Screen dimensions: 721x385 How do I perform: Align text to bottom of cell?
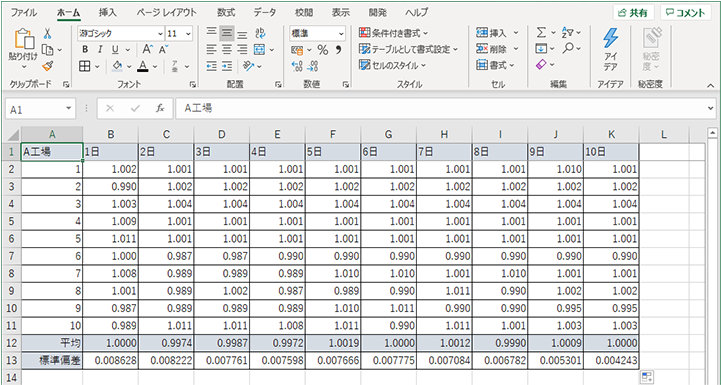[x=242, y=34]
